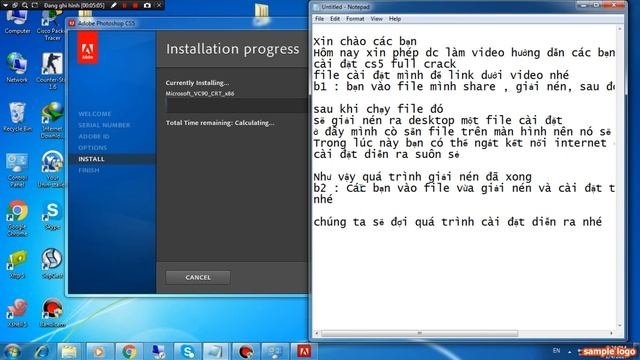Image resolution: width=640 pixels, height=360 pixels.
Task: Click the region-select rectangle icon in recorder toolbar
Action: point(35,5)
